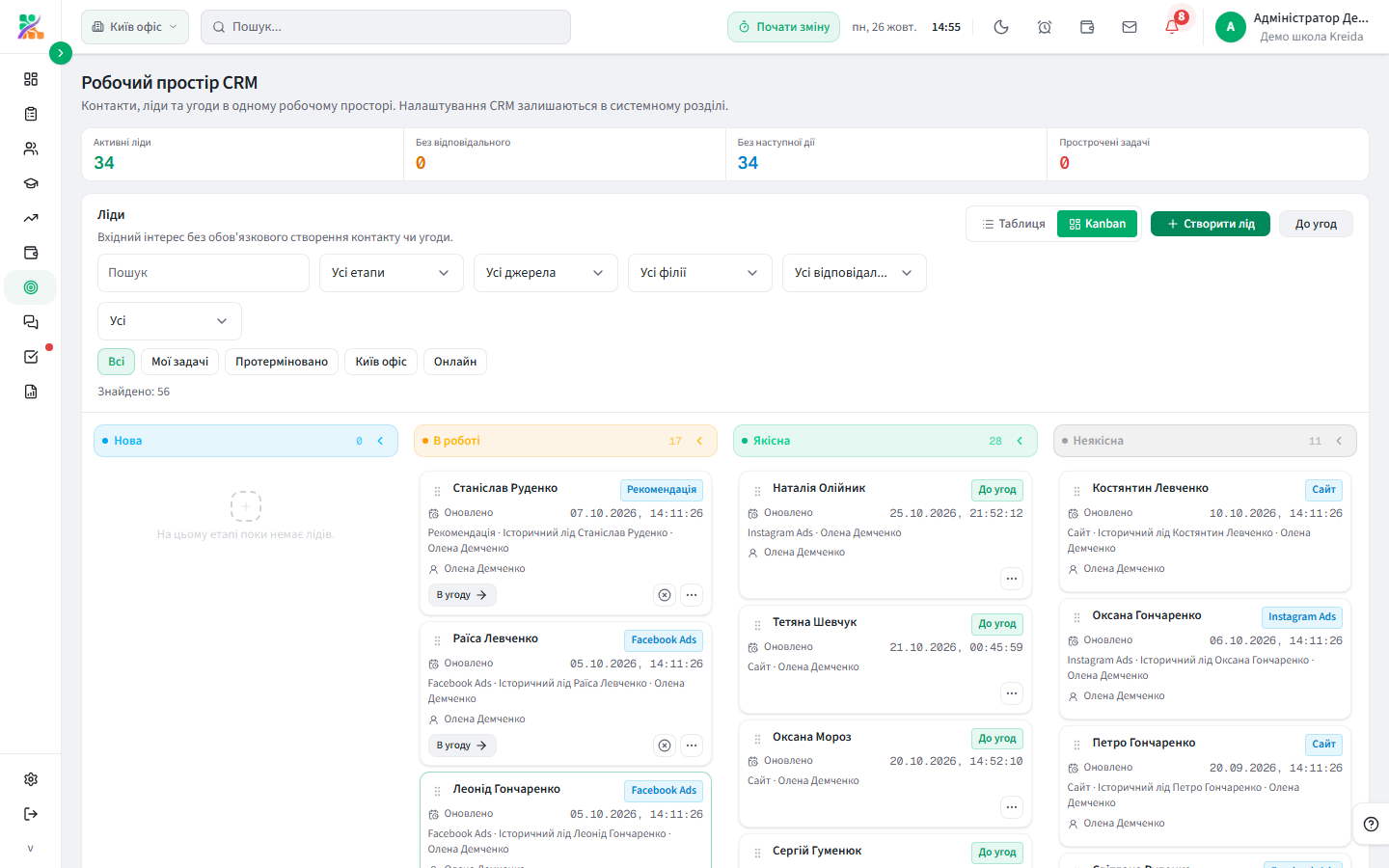Open the alarm clock reminders icon
This screenshot has width=1389, height=868.
click(1045, 27)
